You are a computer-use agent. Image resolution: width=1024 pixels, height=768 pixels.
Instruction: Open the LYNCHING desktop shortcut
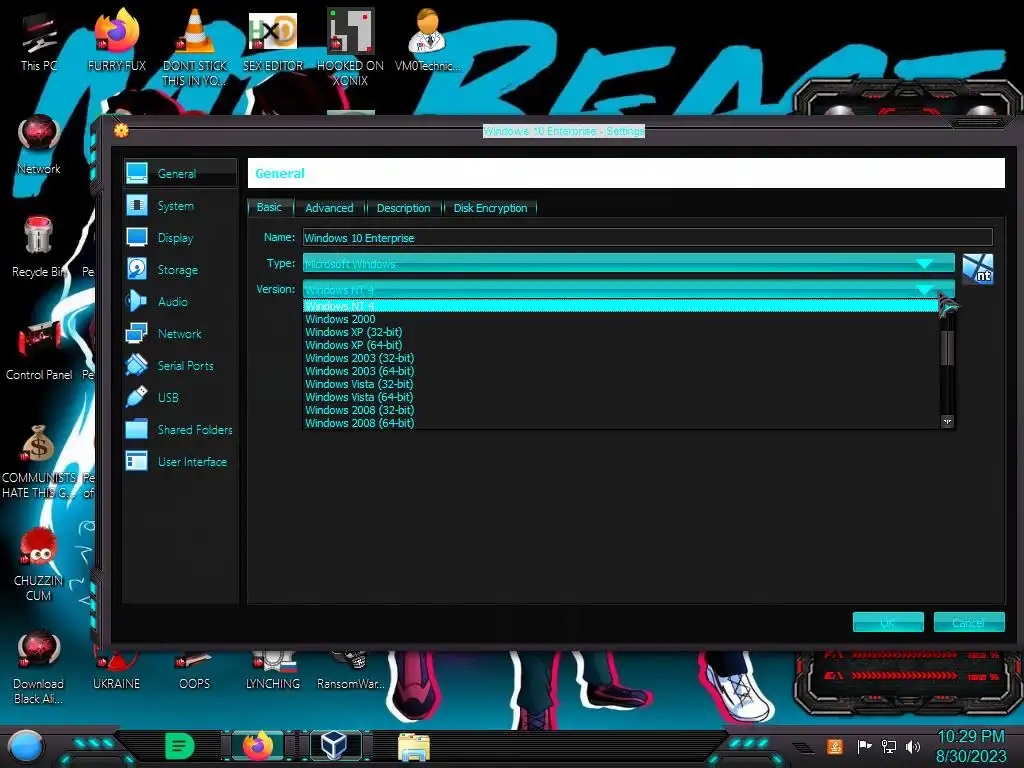[x=273, y=671]
